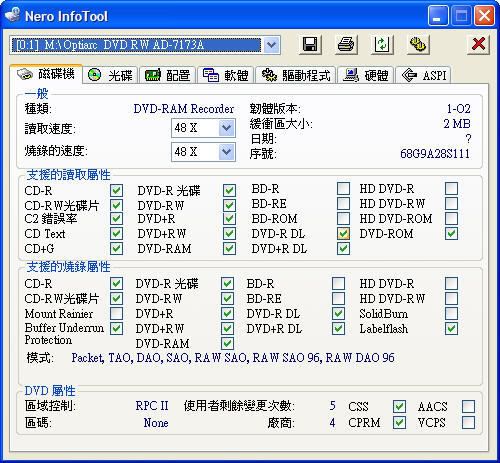Toggle DVD-ROM read checkbox
This screenshot has height=463, width=500.
tap(451, 234)
